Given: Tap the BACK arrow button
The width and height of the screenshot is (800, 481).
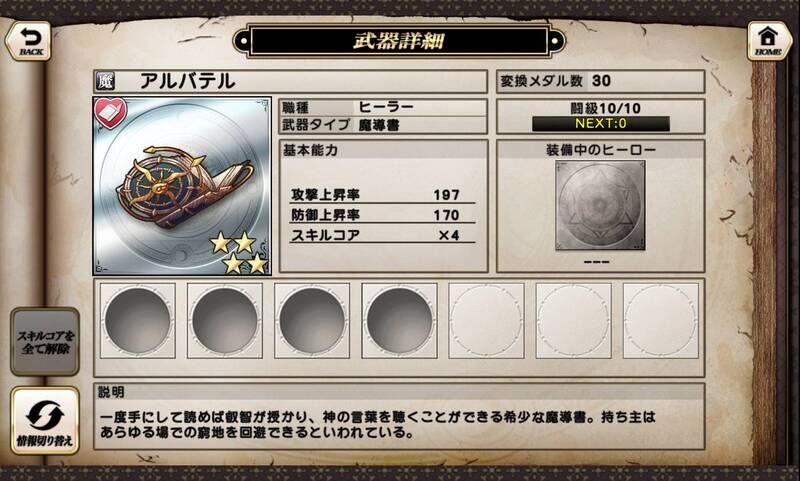Looking at the screenshot, I should (x=29, y=41).
